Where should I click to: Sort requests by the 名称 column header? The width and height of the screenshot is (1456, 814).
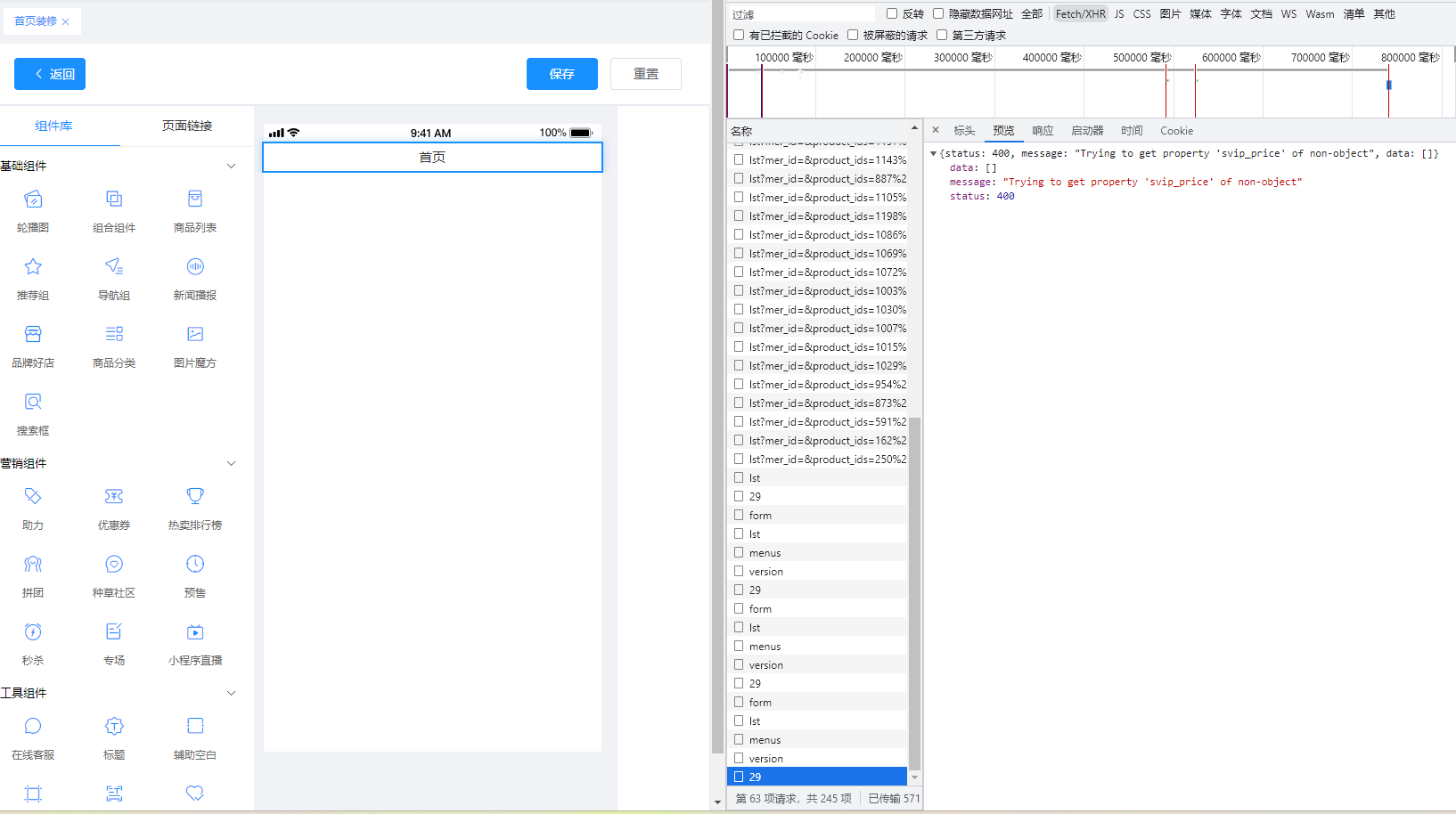pyautogui.click(x=824, y=131)
